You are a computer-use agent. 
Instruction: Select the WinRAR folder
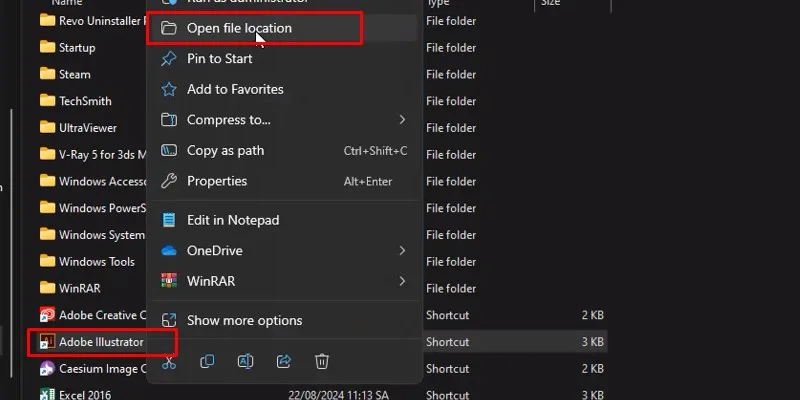[80, 288]
